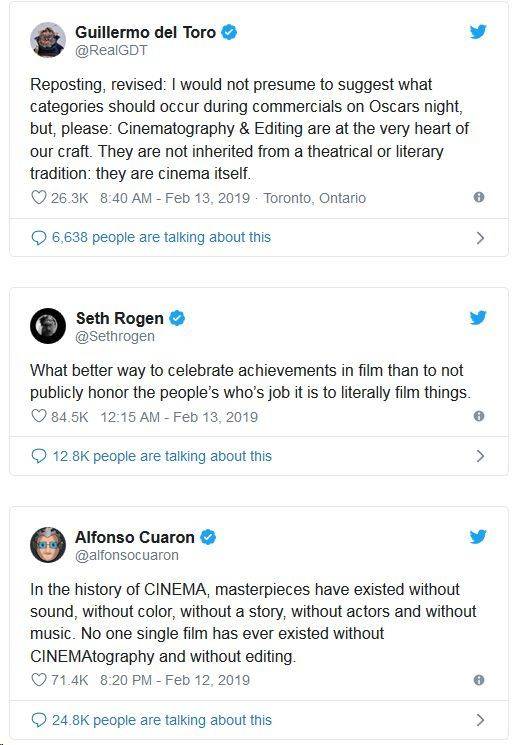Open Guillermo del Toro's profile picture

point(47,40)
